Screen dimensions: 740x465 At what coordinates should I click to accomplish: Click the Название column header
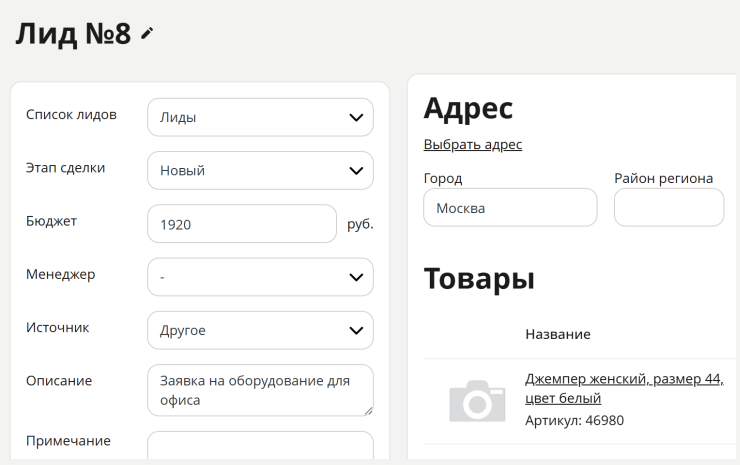[x=558, y=334]
